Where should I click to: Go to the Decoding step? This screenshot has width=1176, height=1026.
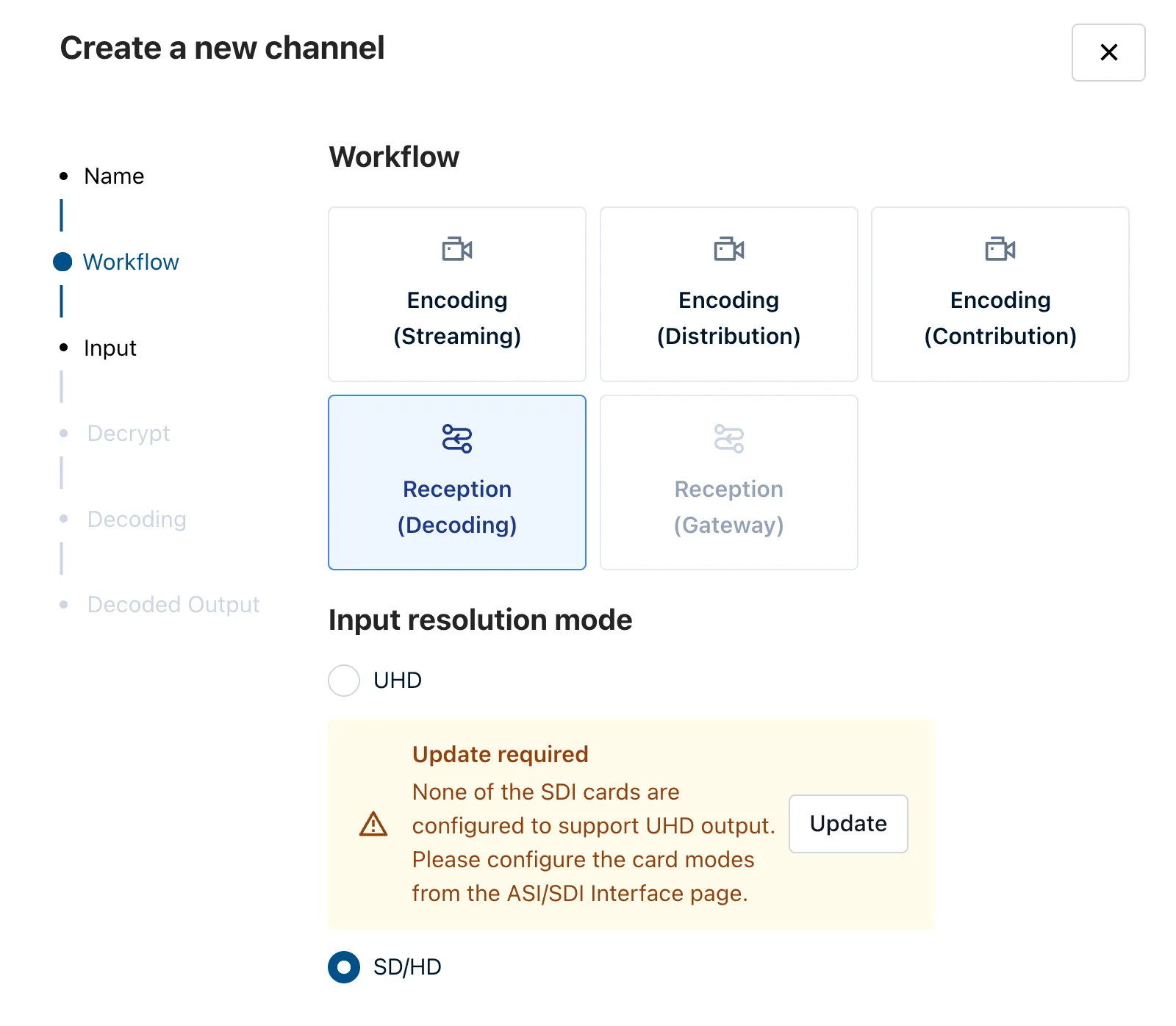point(137,520)
